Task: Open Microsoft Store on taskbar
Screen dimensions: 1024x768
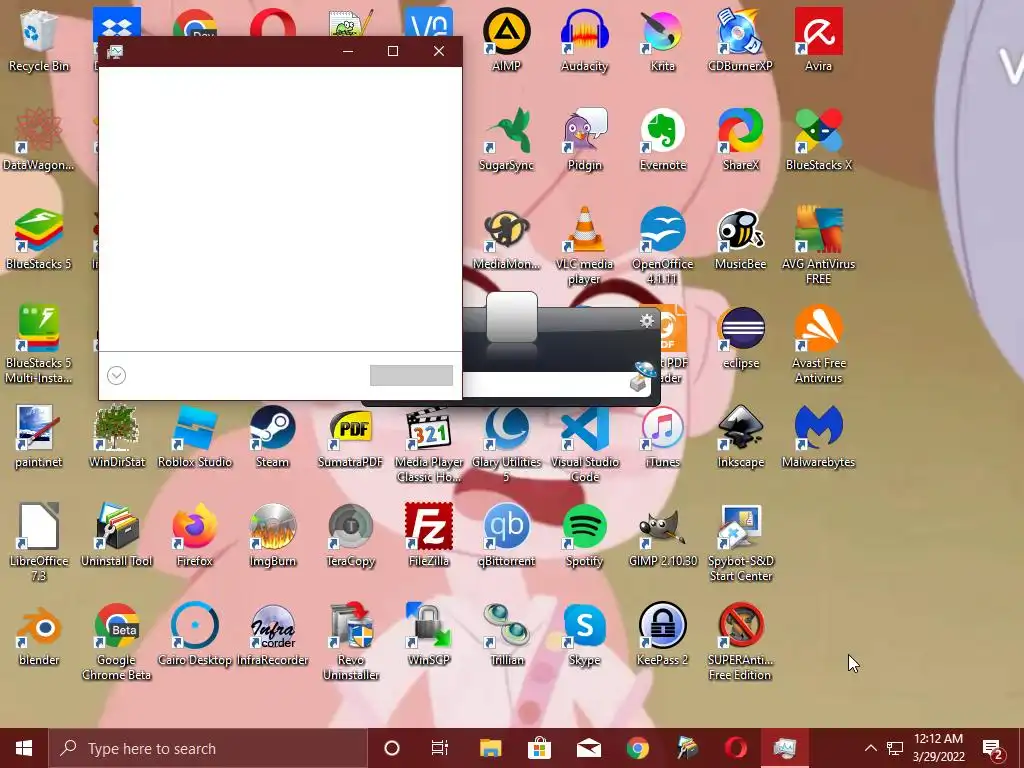Action: pos(539,748)
